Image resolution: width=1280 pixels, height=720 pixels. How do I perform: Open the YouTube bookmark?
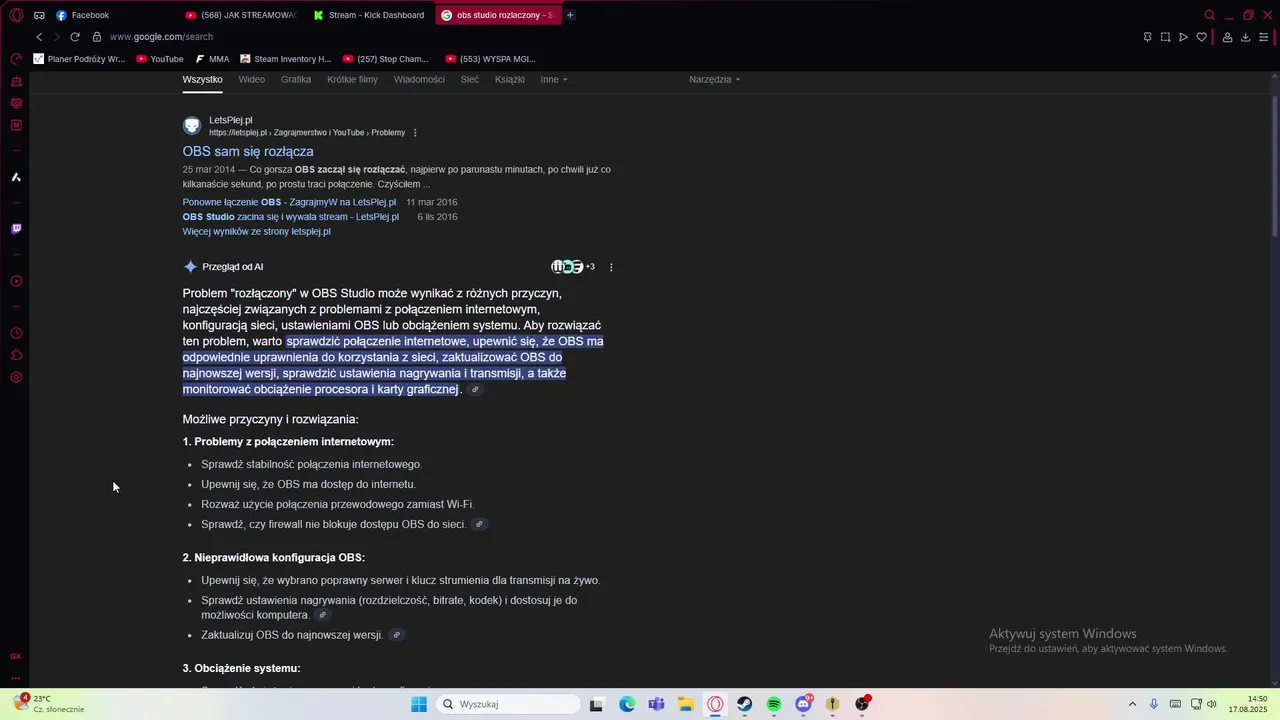point(160,59)
